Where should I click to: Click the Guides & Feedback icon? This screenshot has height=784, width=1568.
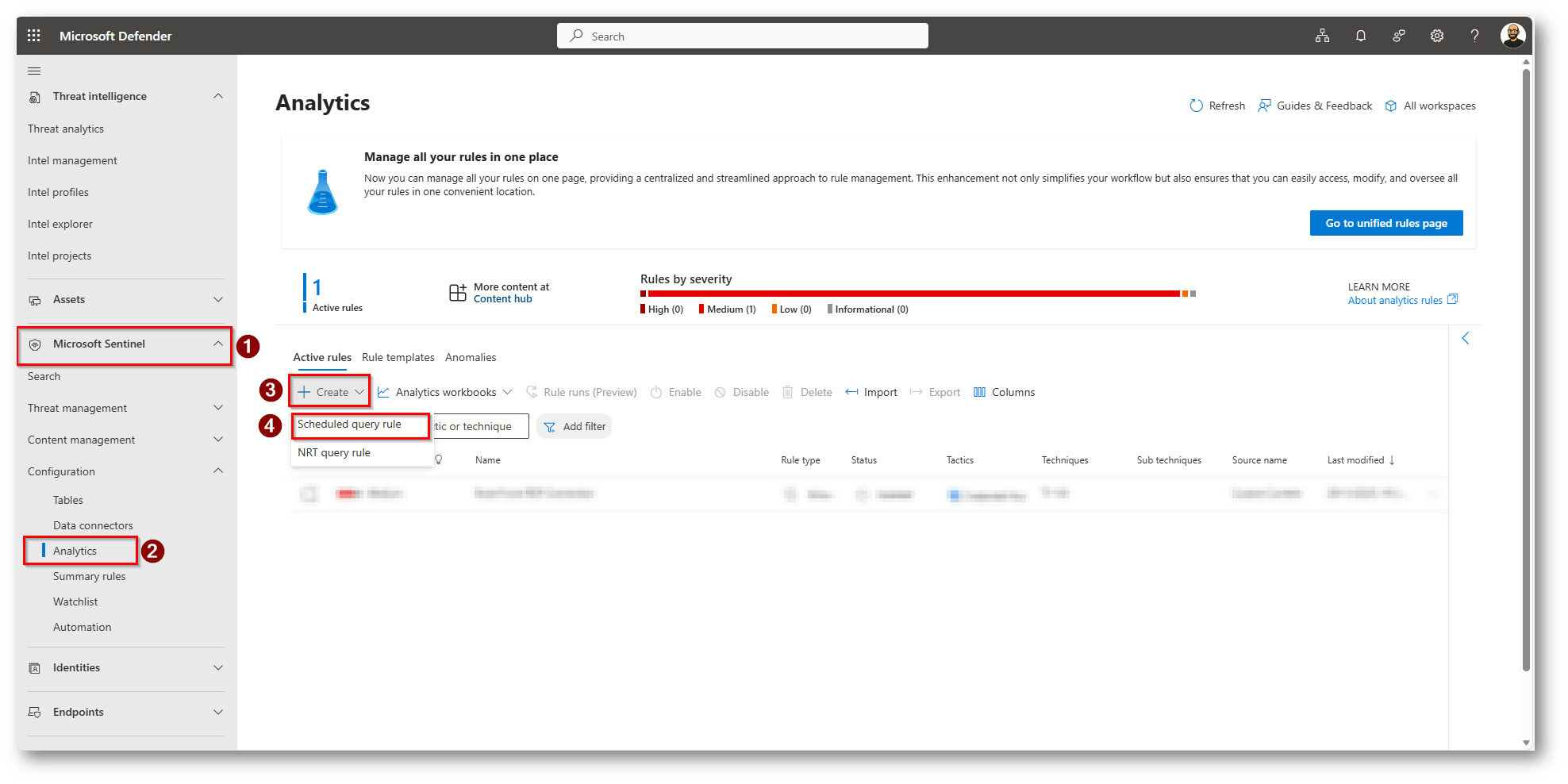tap(1265, 106)
